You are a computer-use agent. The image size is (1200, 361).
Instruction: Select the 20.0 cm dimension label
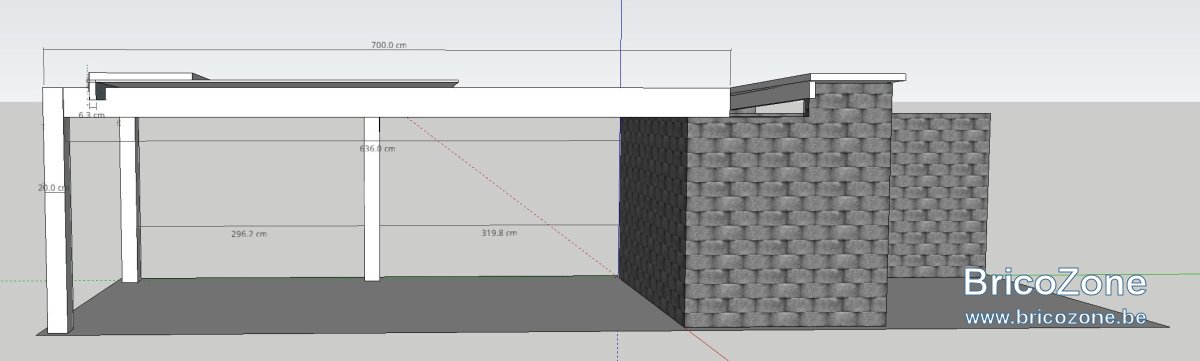click(x=52, y=187)
